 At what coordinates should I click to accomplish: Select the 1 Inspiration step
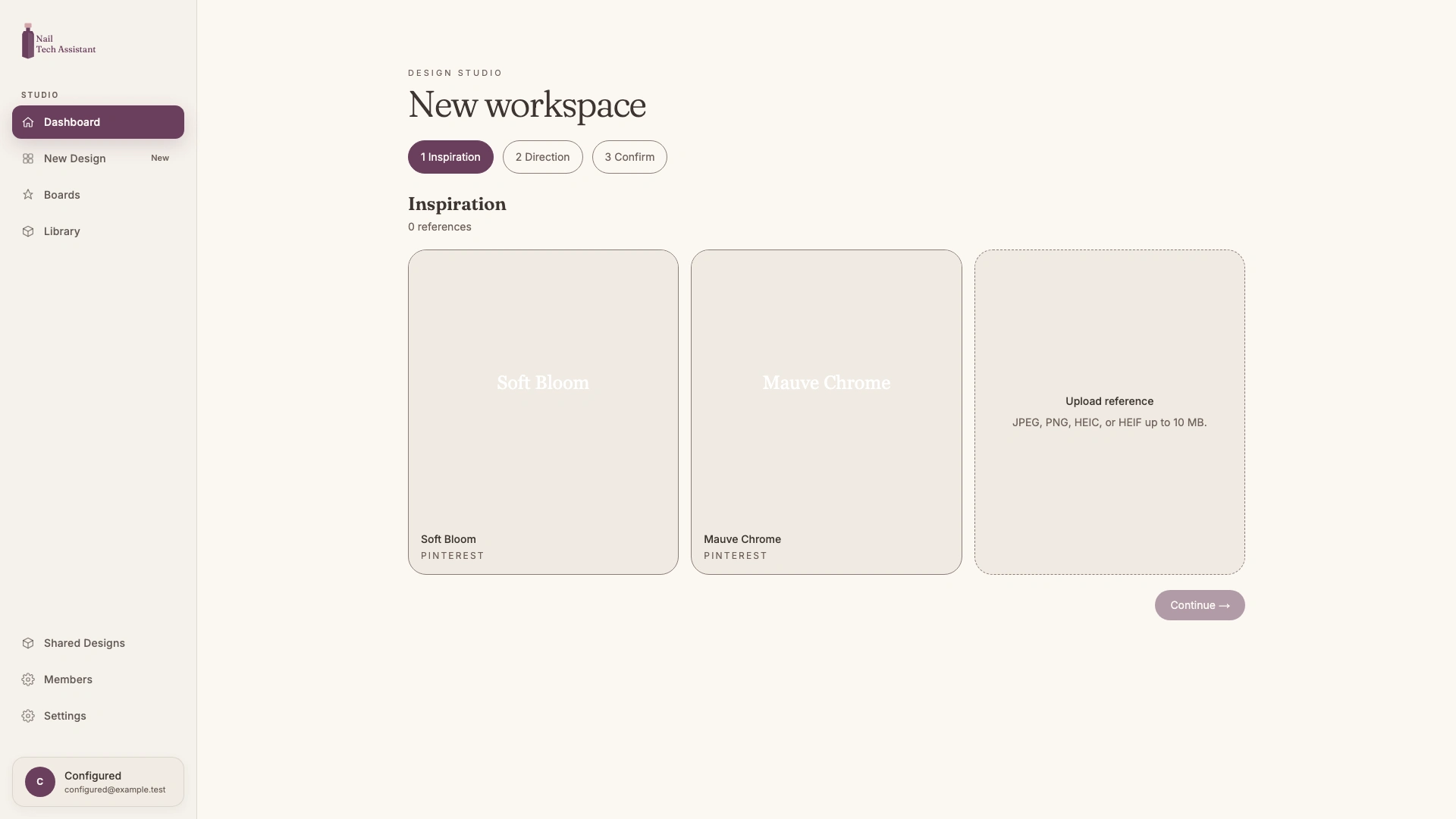coord(450,157)
